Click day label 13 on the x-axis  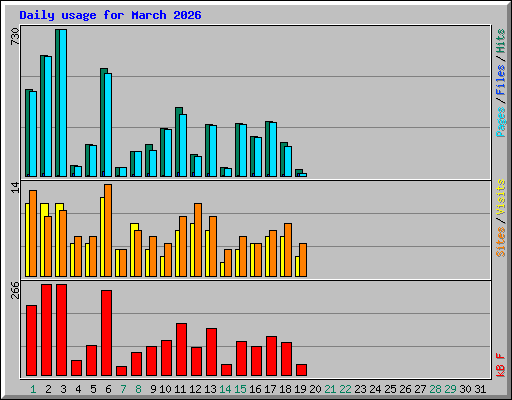tap(210, 389)
